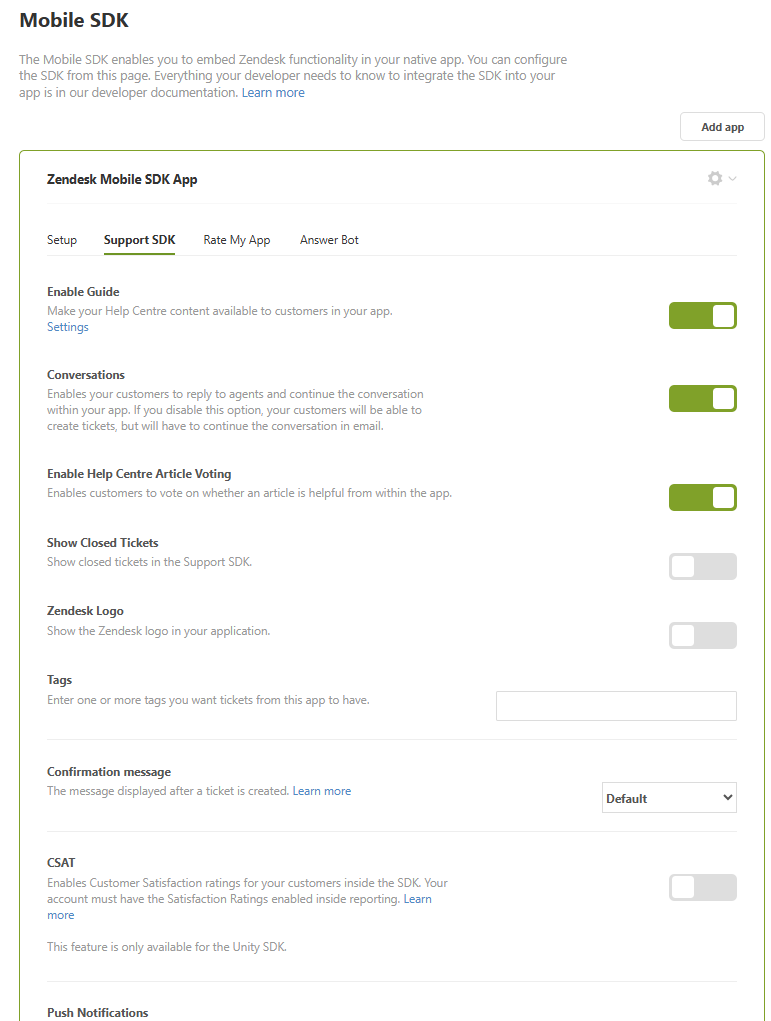Disable Help Centre Article Voting toggle
Screen dimensions: 771x1021
coord(702,498)
